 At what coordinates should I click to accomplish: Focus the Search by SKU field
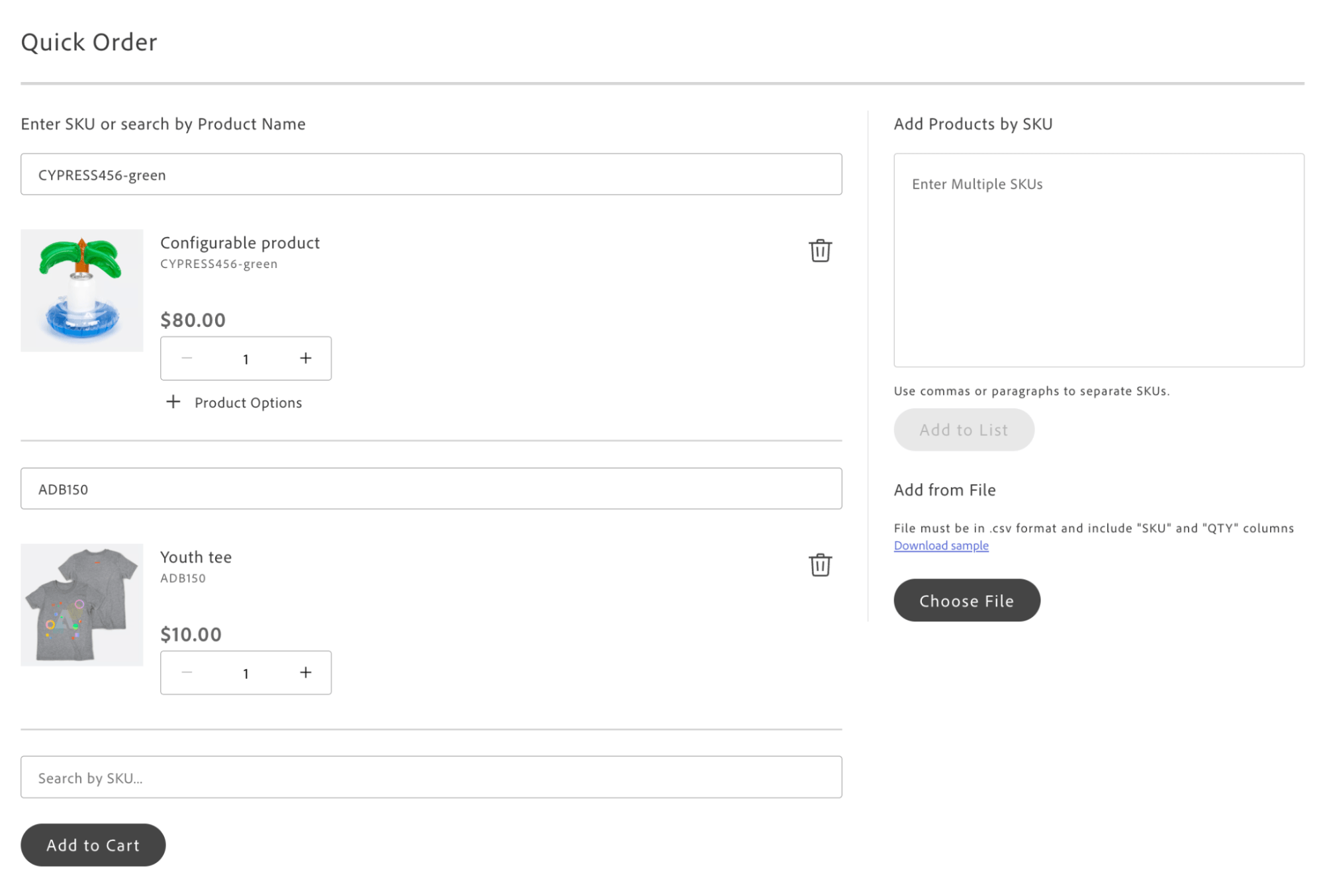click(x=431, y=777)
